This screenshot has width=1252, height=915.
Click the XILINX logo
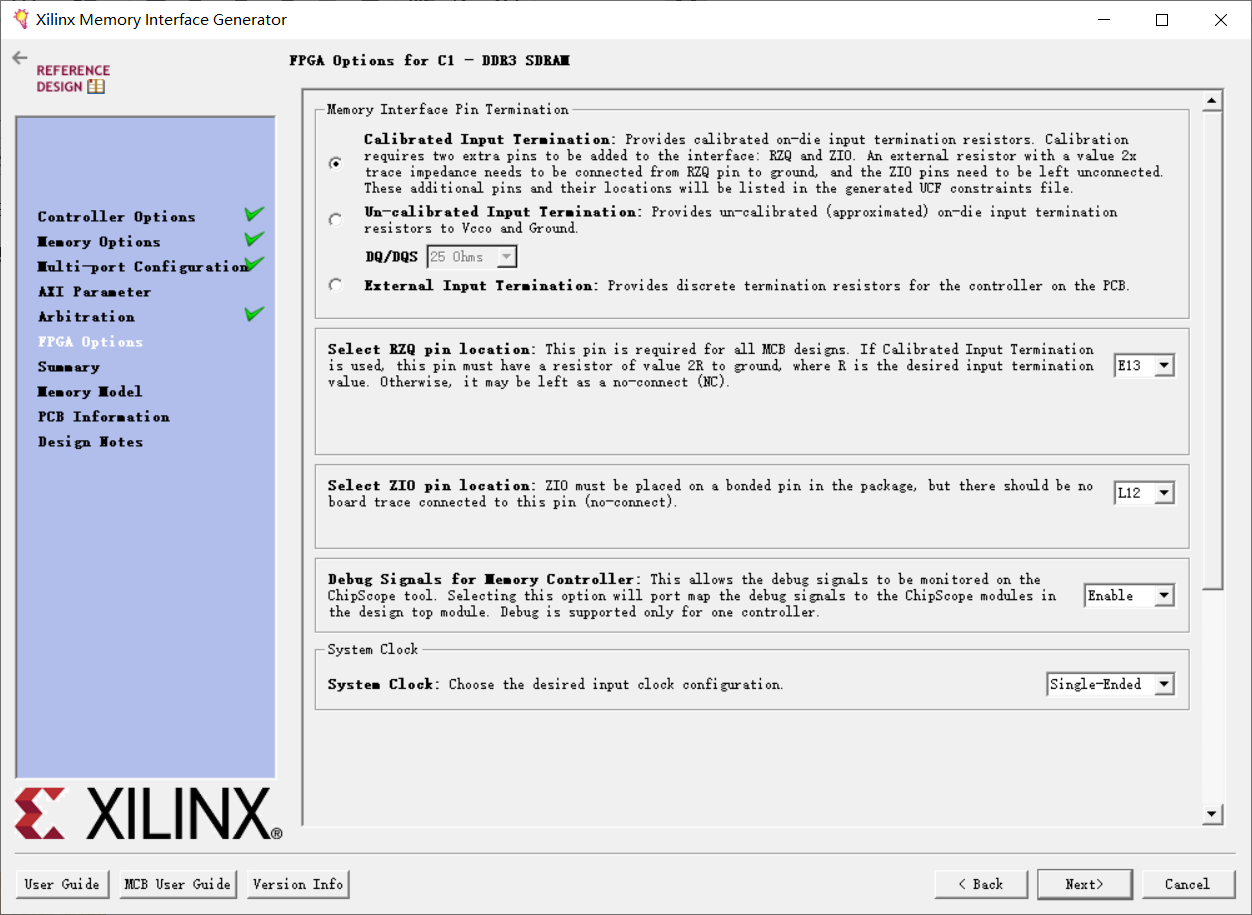click(147, 813)
